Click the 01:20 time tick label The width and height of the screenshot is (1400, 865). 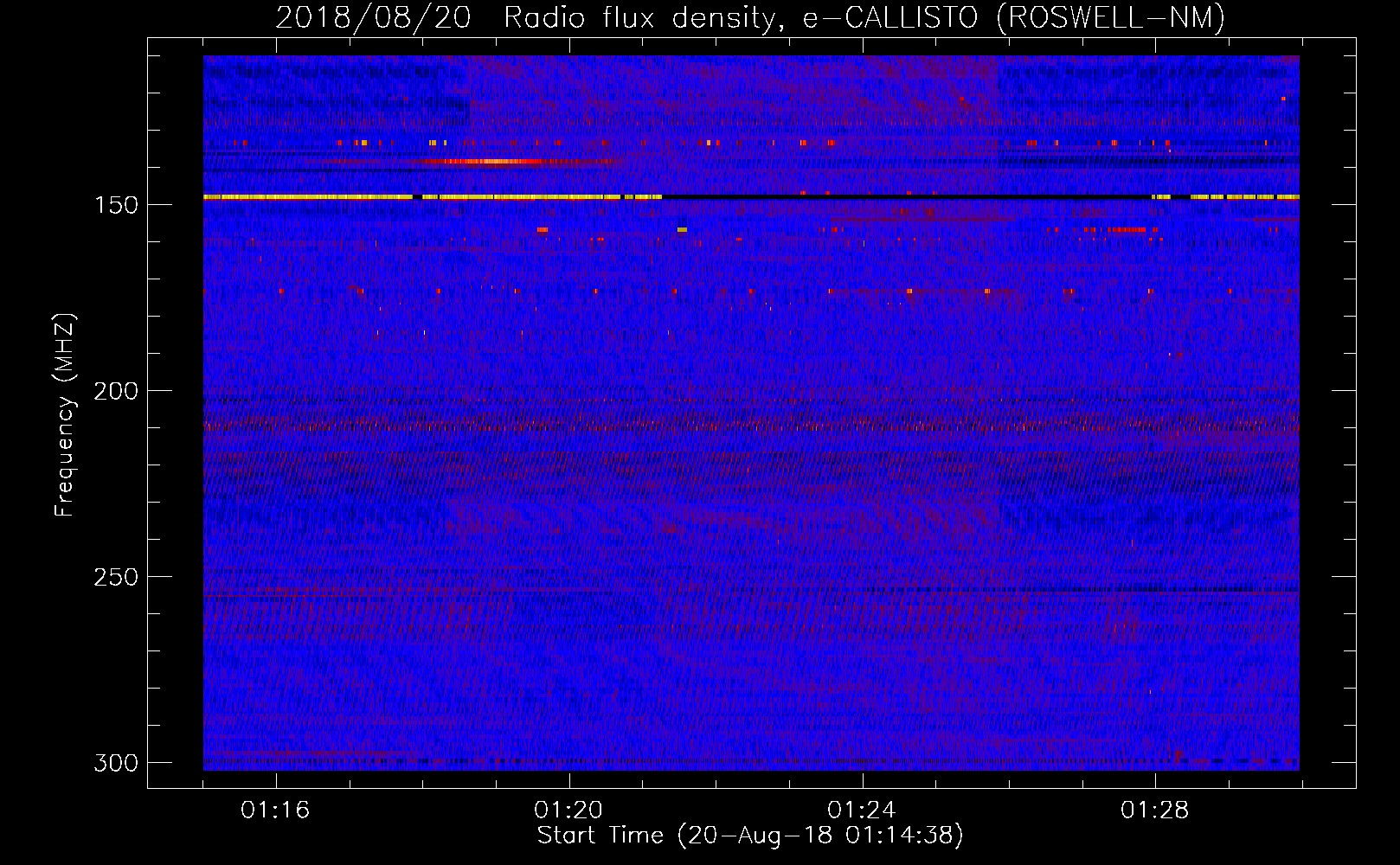(x=568, y=811)
